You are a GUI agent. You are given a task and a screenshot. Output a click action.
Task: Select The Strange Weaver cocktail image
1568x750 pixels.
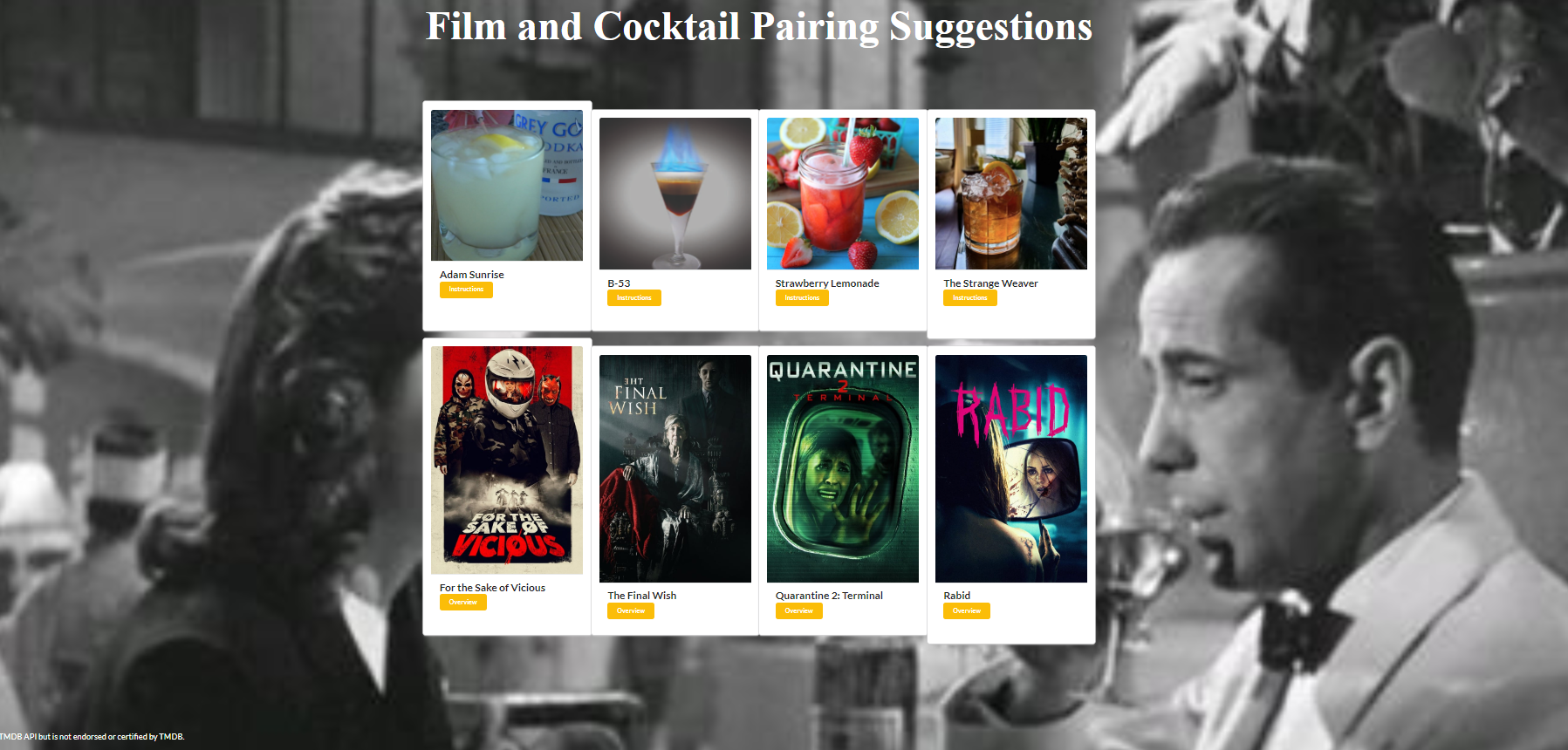click(x=1011, y=194)
